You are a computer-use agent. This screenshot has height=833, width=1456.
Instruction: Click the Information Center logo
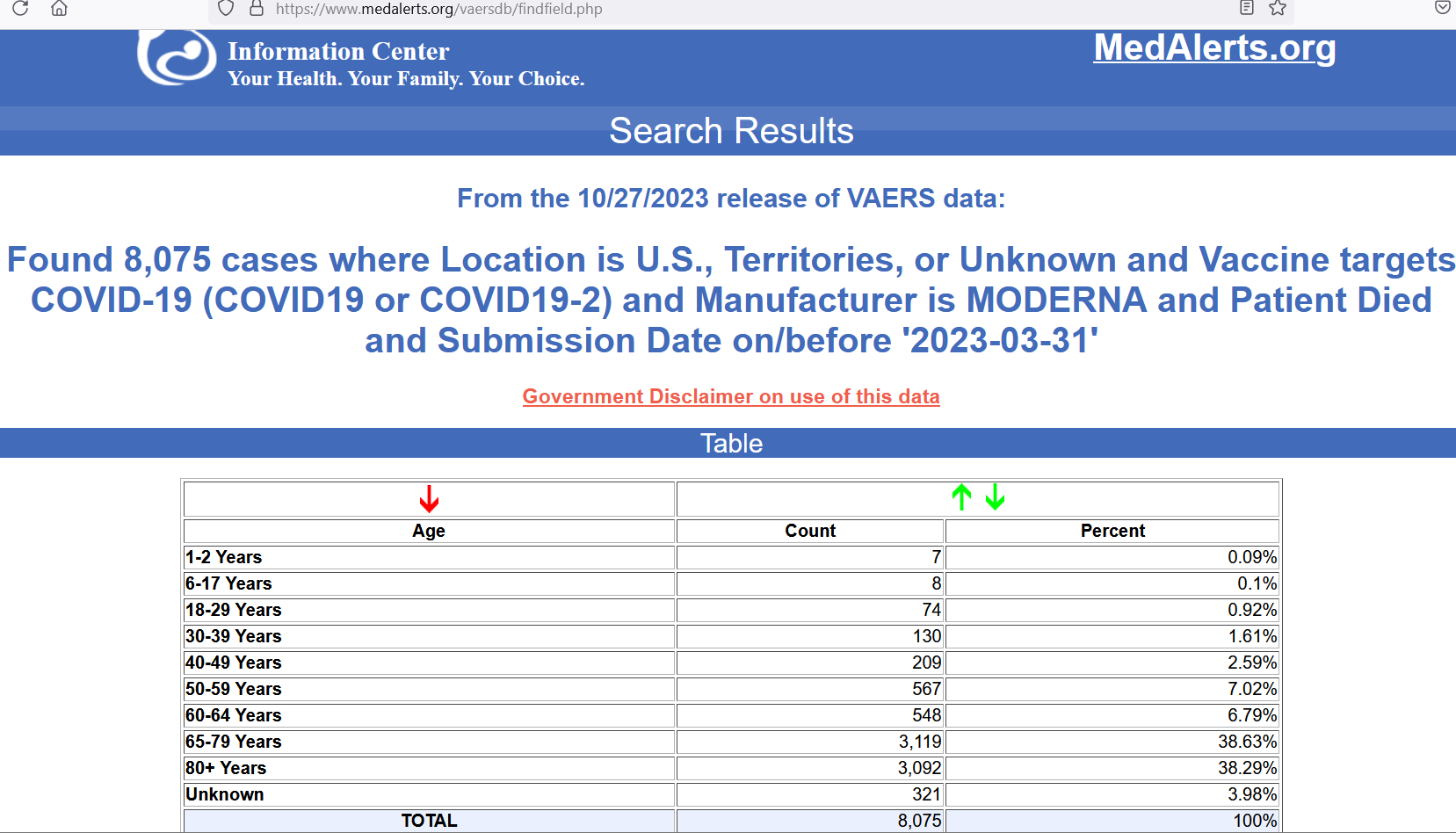(177, 58)
